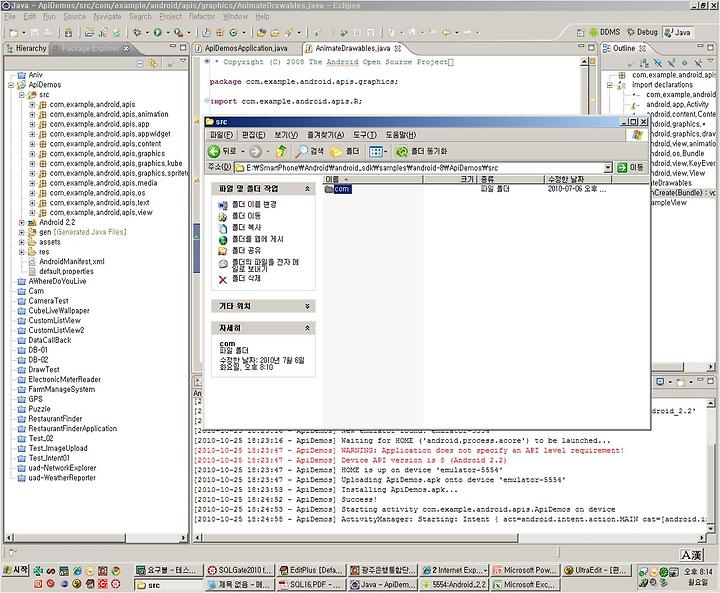Select the com folder in src window
720x593 pixels.
[338, 189]
